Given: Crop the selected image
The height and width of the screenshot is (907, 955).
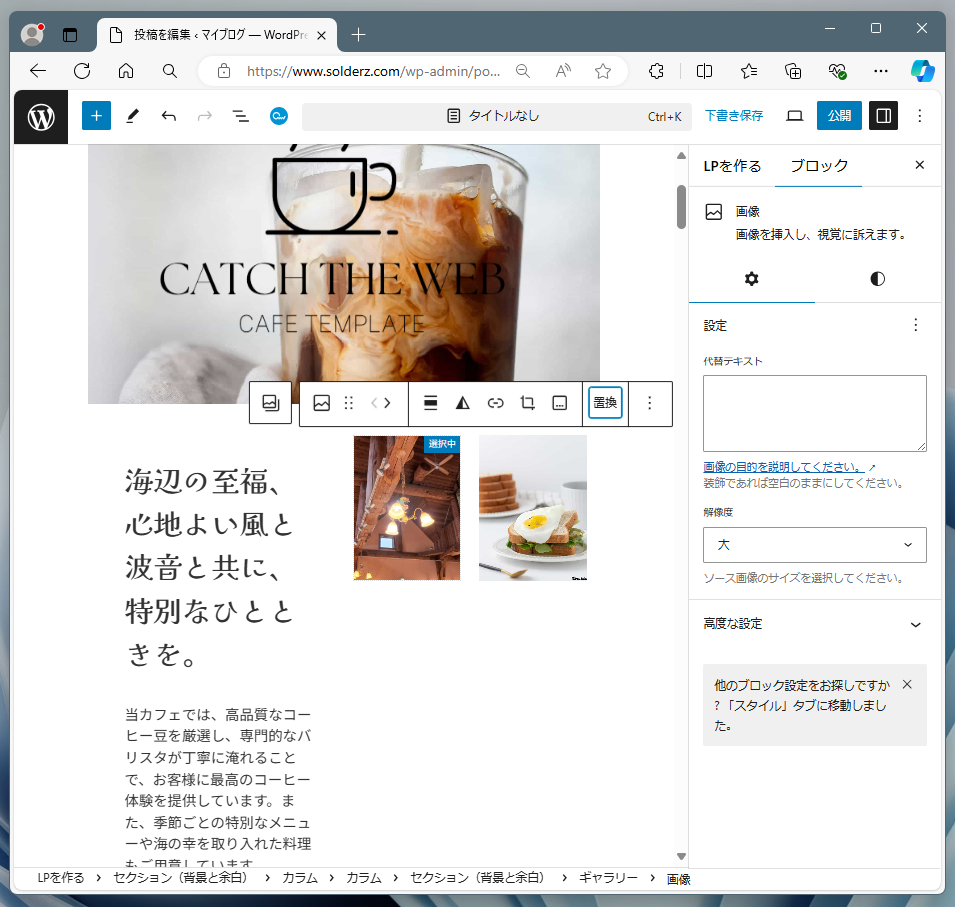Looking at the screenshot, I should click(x=527, y=403).
